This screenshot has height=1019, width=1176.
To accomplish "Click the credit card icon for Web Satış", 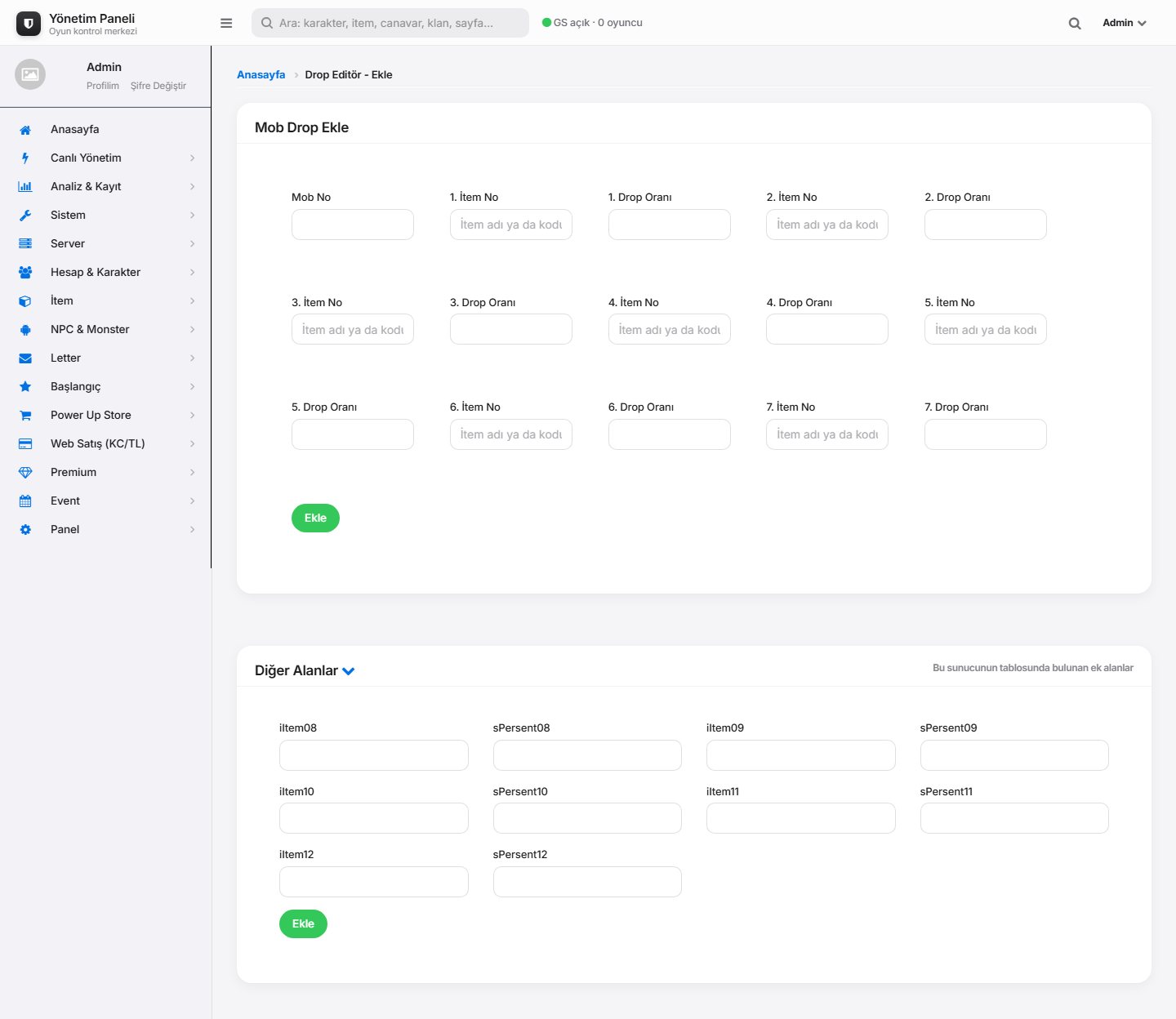I will coord(25,444).
